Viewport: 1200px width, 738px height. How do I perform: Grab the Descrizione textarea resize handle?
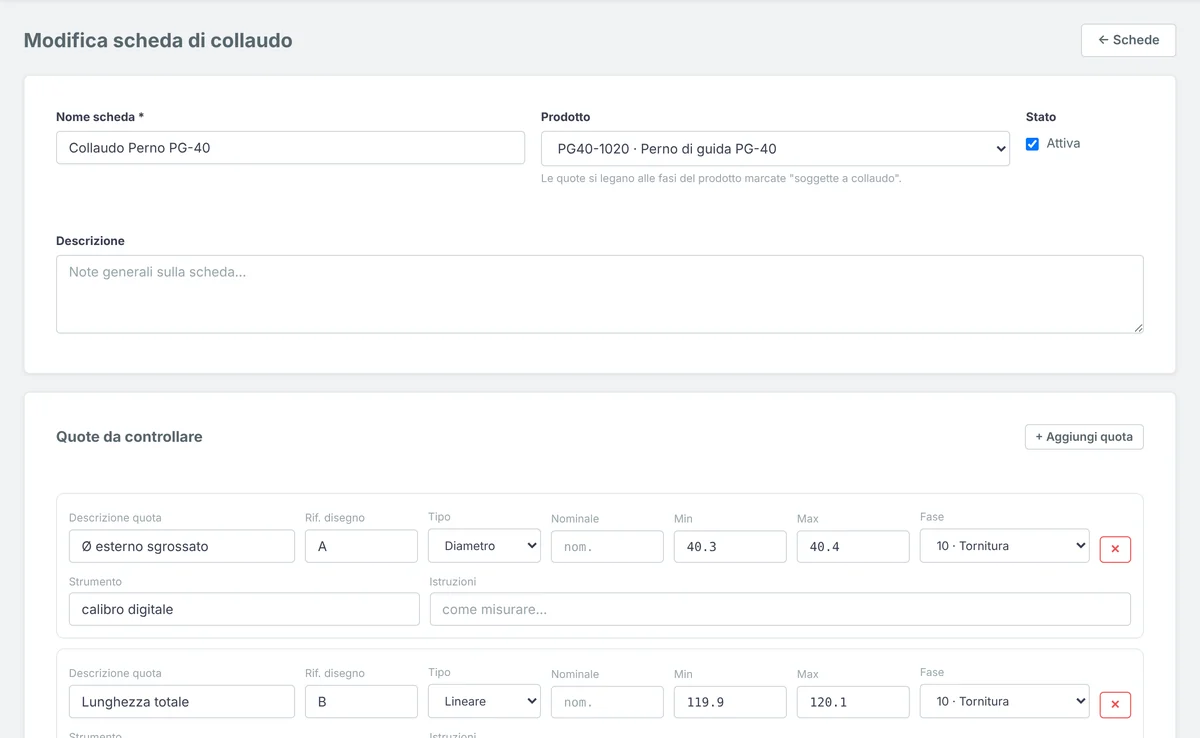pos(1138,327)
